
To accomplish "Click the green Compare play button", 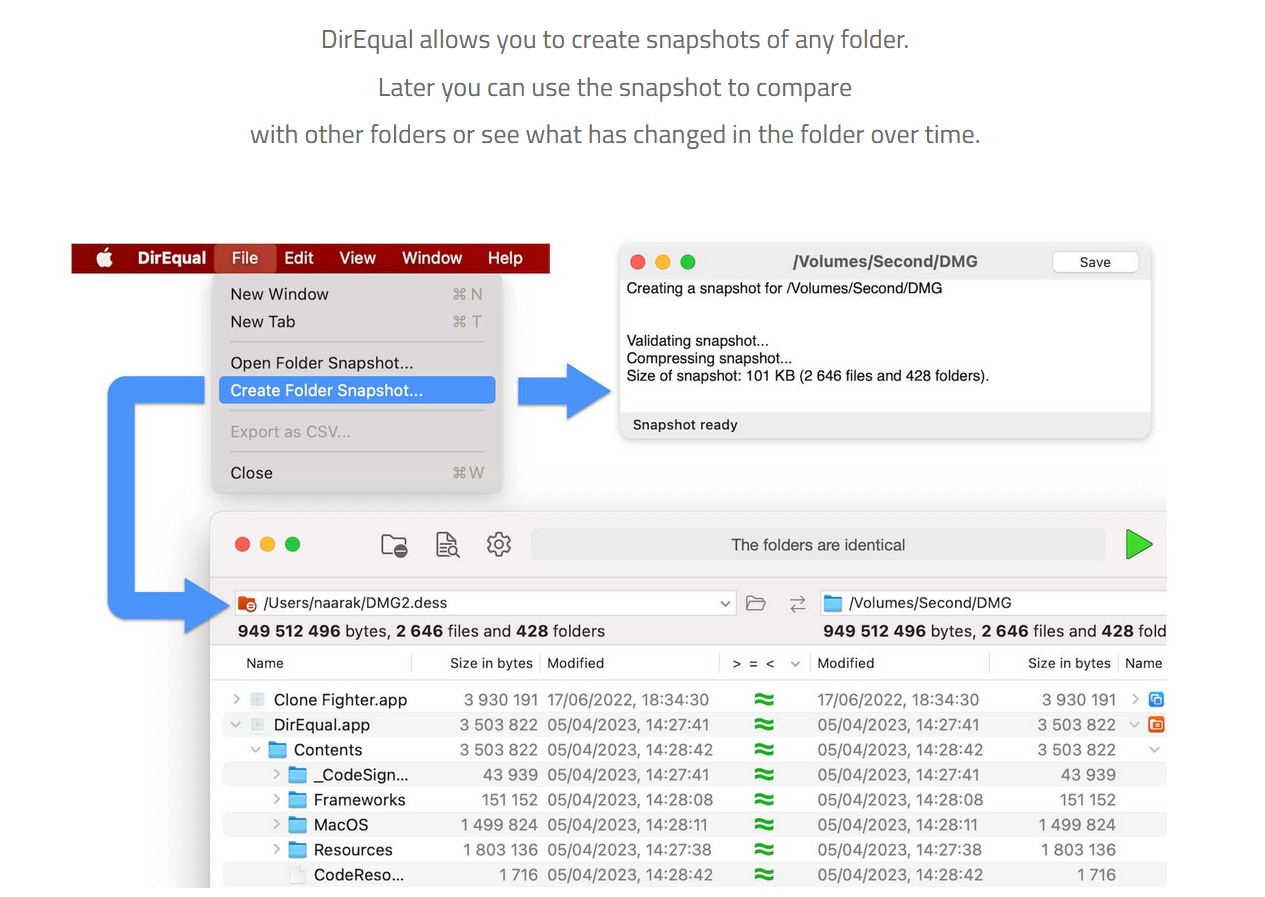I will point(1138,545).
